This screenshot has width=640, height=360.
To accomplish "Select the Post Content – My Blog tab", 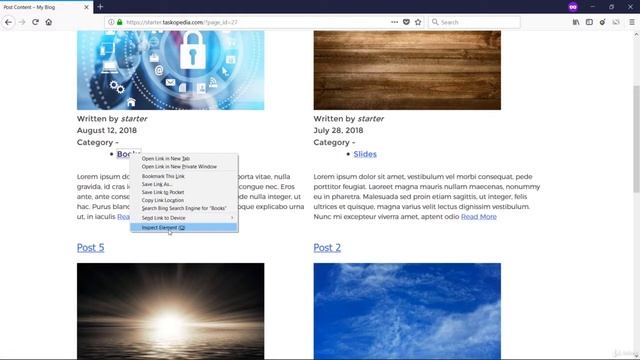I will (x=47, y=7).
